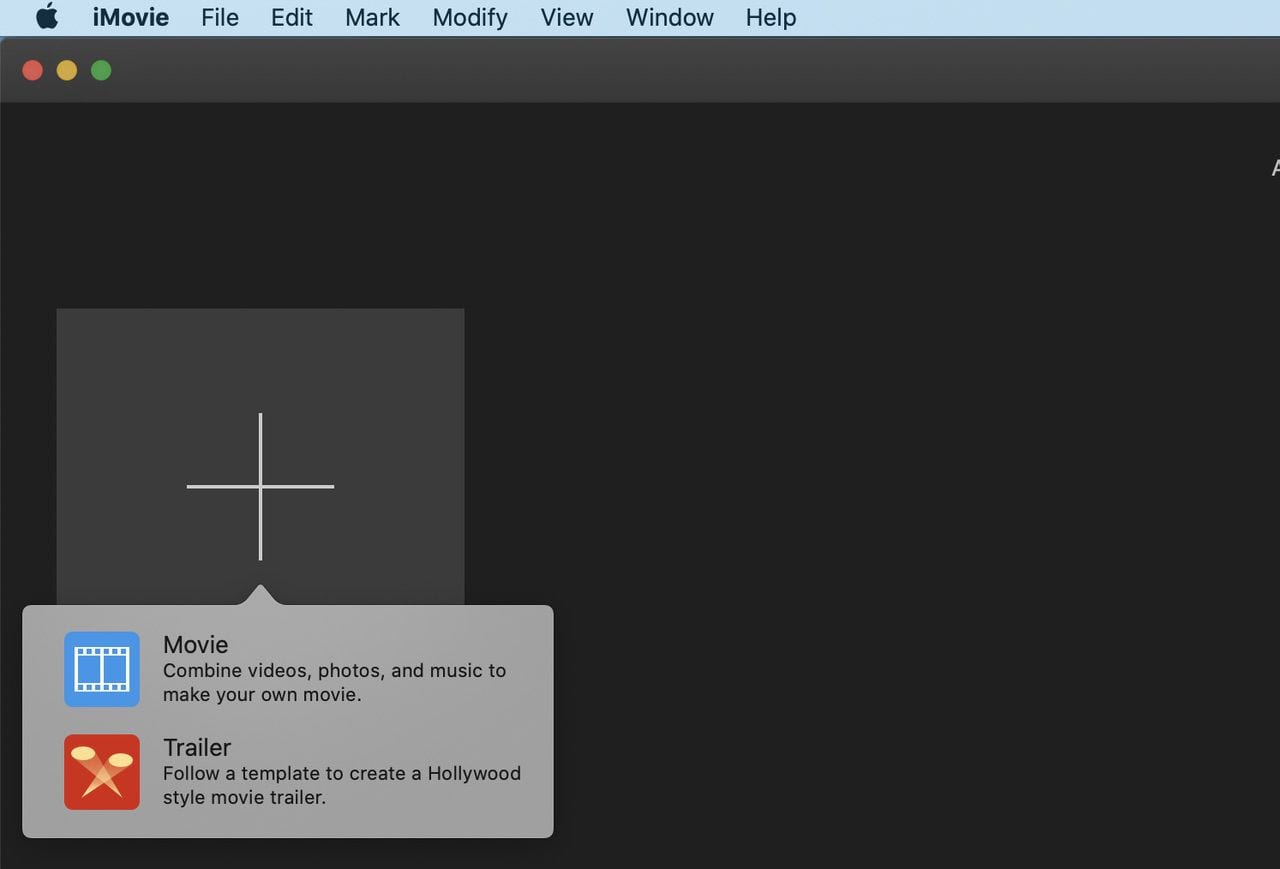Image resolution: width=1280 pixels, height=869 pixels.
Task: Open the Edit menu
Action: [292, 17]
